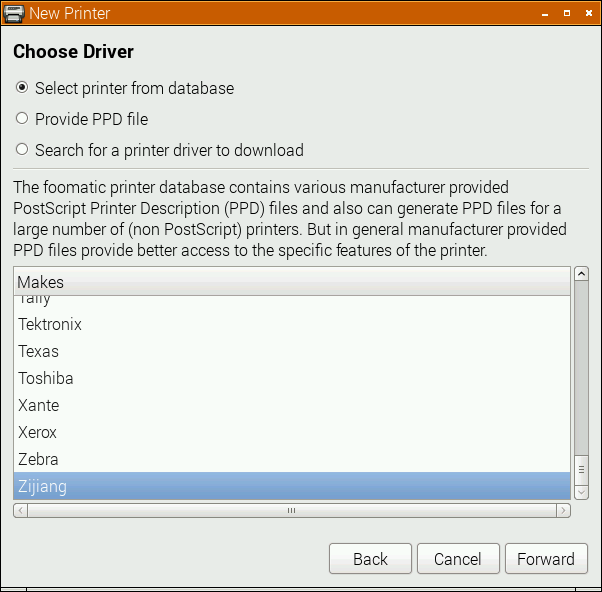Screen dimensions: 602x592
Task: Go back with the Back button
Action: click(x=370, y=559)
